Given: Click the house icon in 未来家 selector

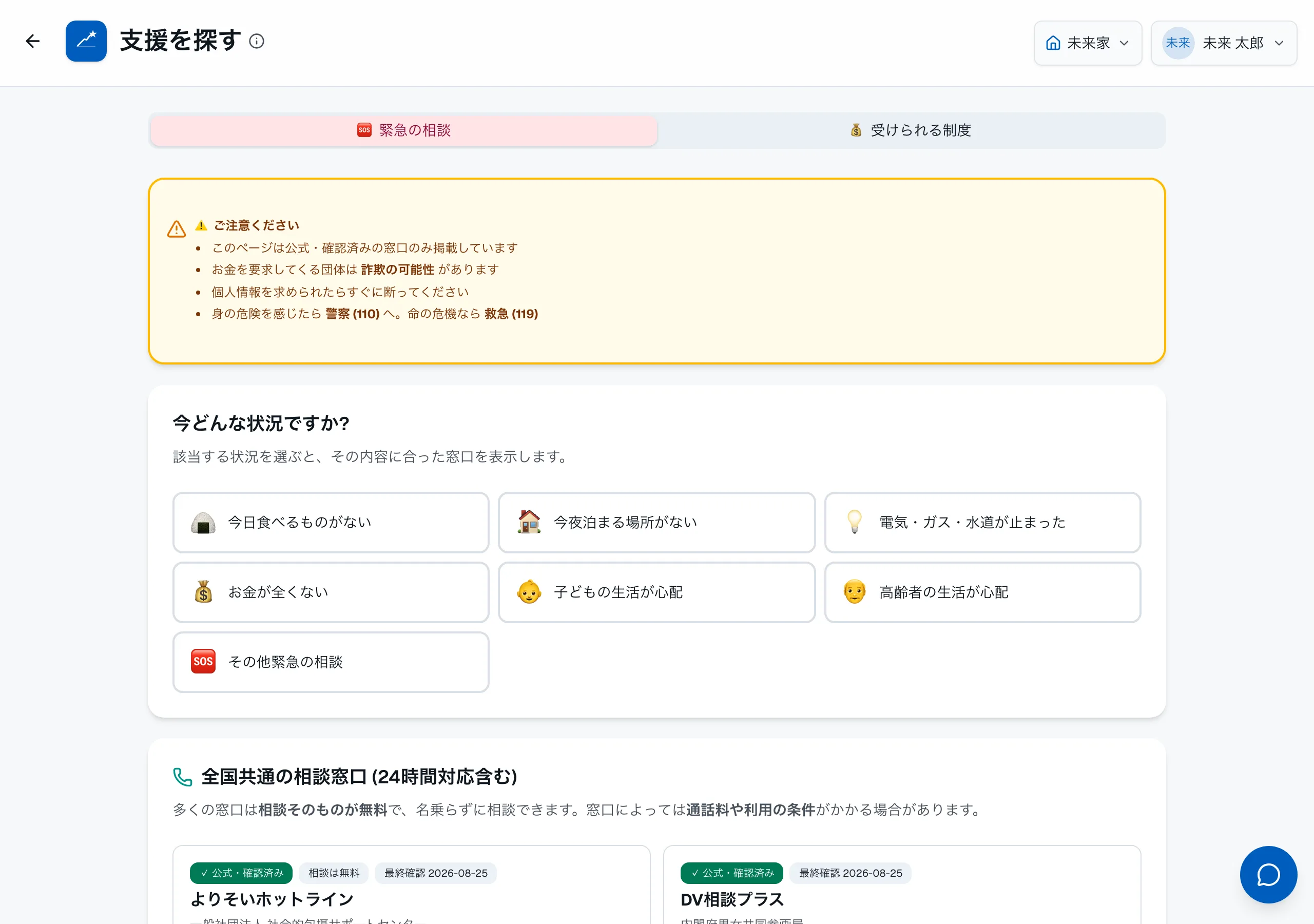Looking at the screenshot, I should point(1053,43).
